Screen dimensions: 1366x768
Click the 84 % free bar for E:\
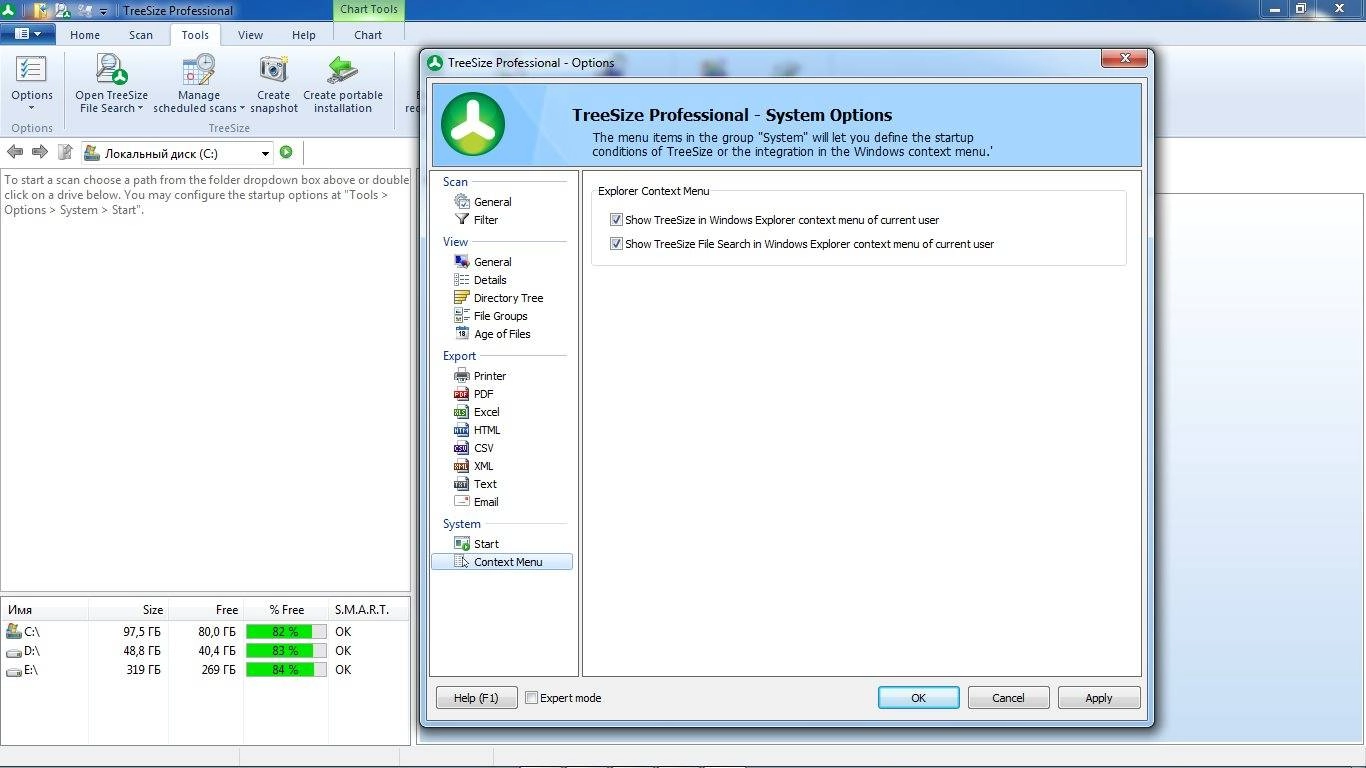pos(285,670)
